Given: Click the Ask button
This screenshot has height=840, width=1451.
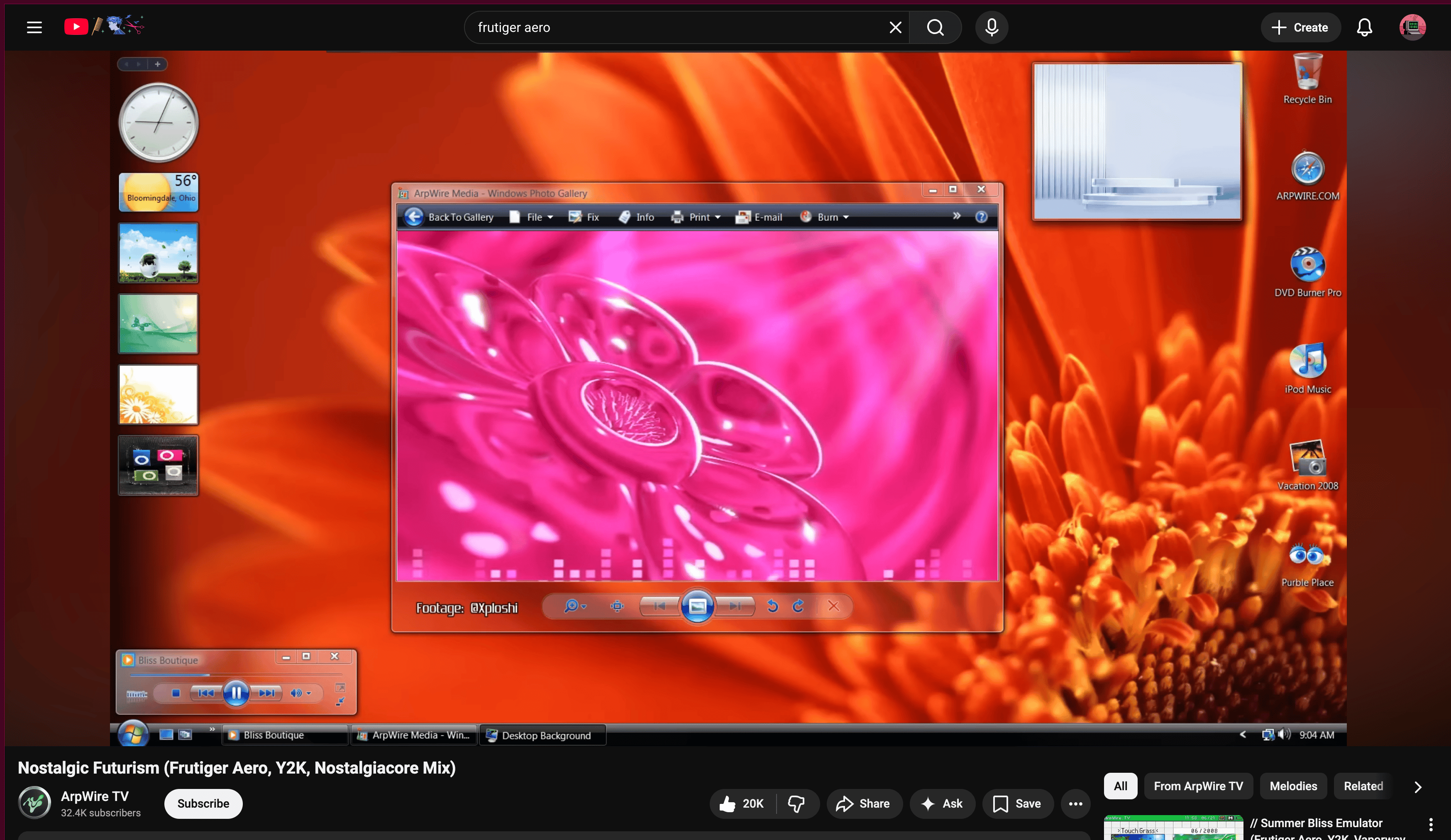Looking at the screenshot, I should tap(942, 803).
